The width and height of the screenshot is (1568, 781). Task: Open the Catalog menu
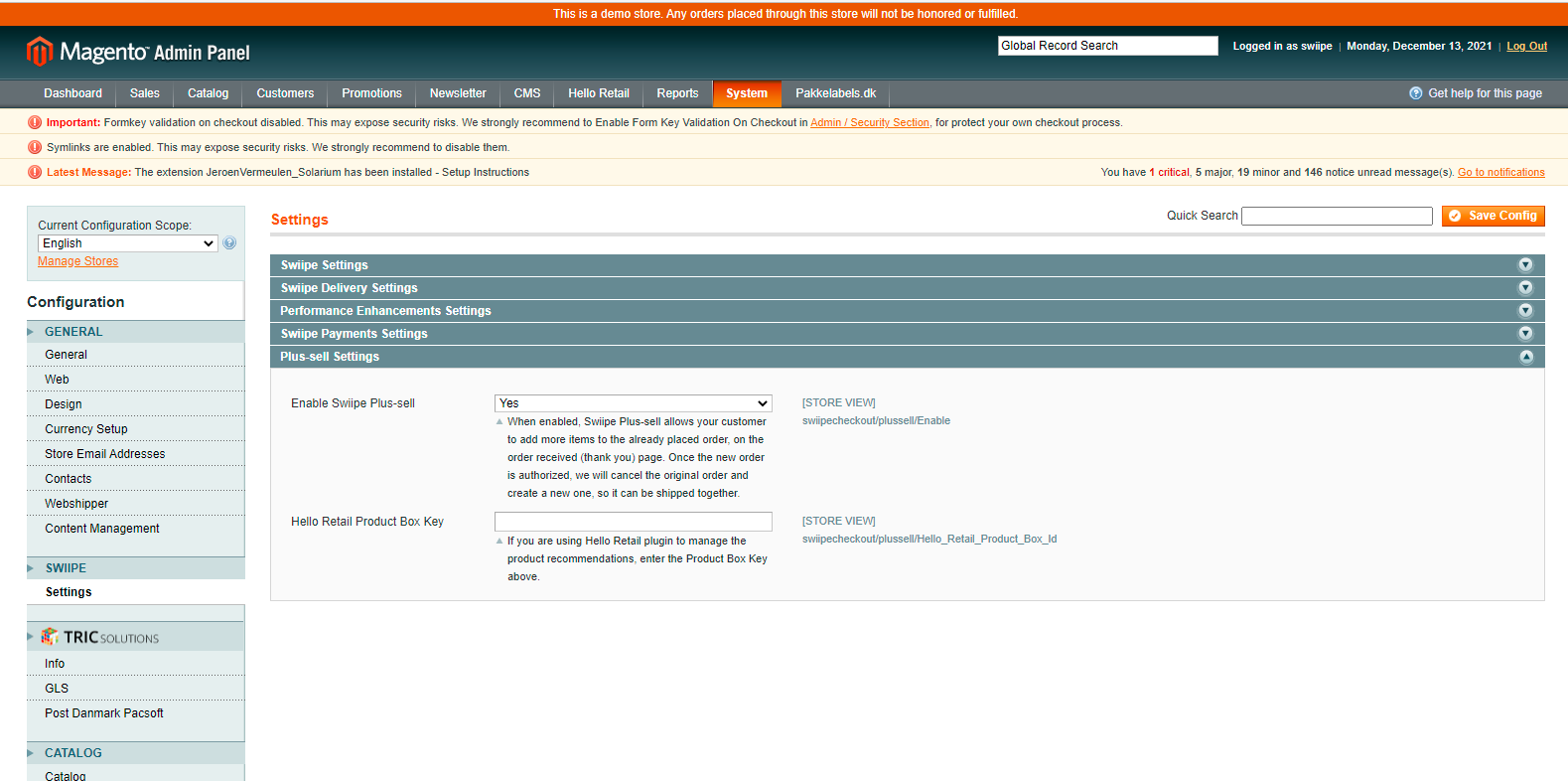click(208, 93)
